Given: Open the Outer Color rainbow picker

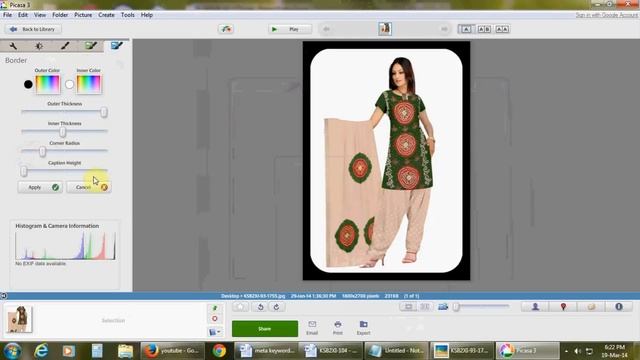Looking at the screenshot, I should click(x=48, y=84).
